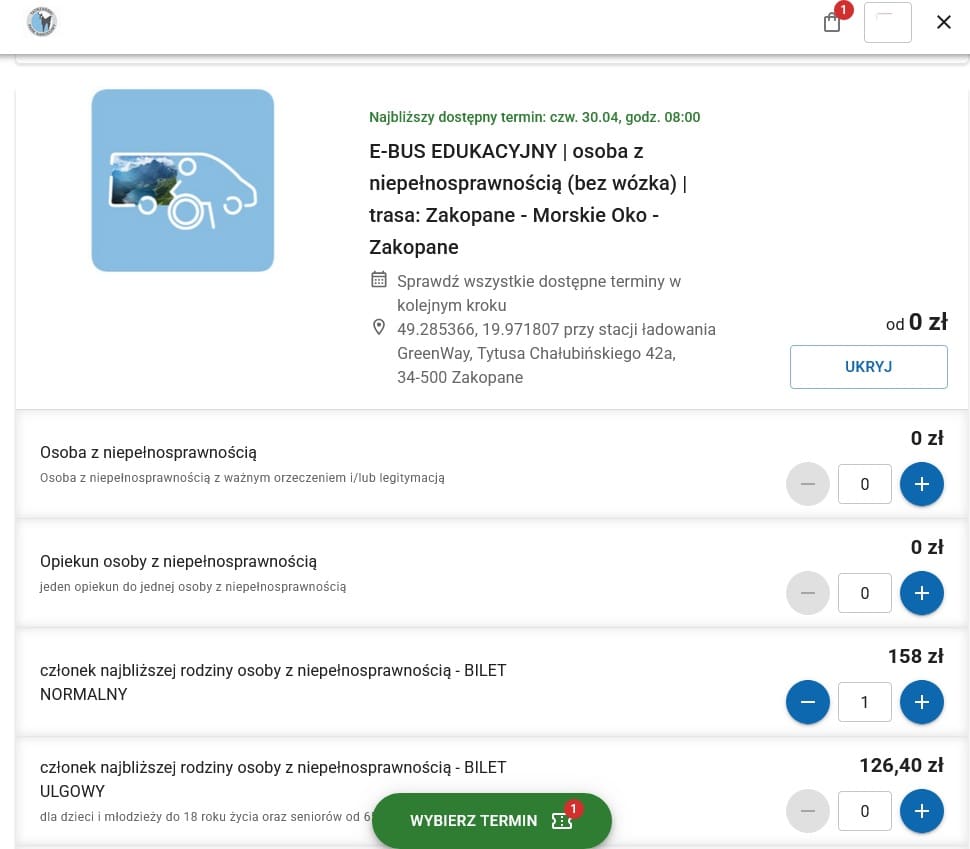Click the BILET ULGOWY quantity field
The height and width of the screenshot is (849, 970).
[x=864, y=811]
